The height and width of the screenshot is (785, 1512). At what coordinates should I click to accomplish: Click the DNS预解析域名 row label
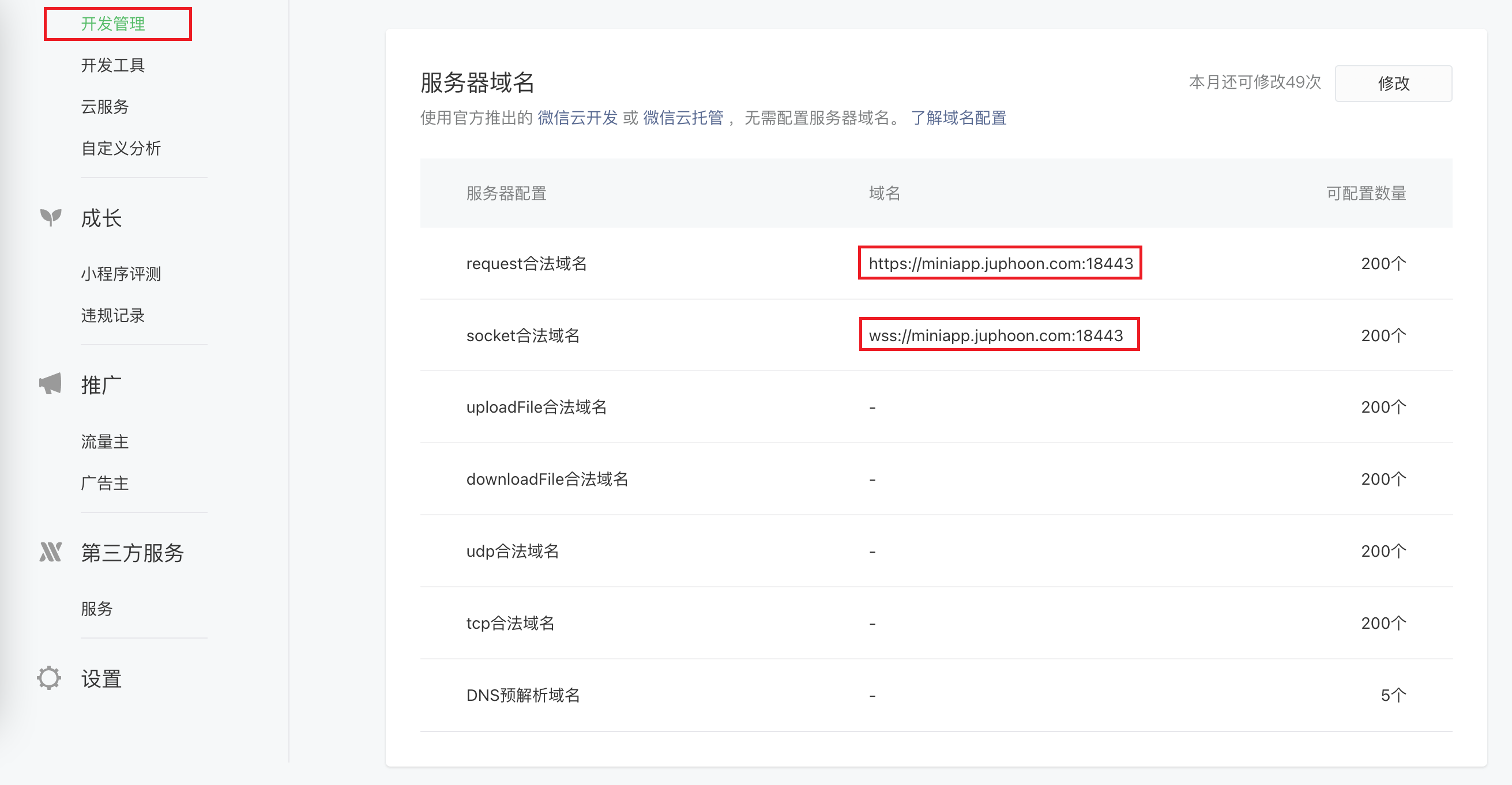523,695
